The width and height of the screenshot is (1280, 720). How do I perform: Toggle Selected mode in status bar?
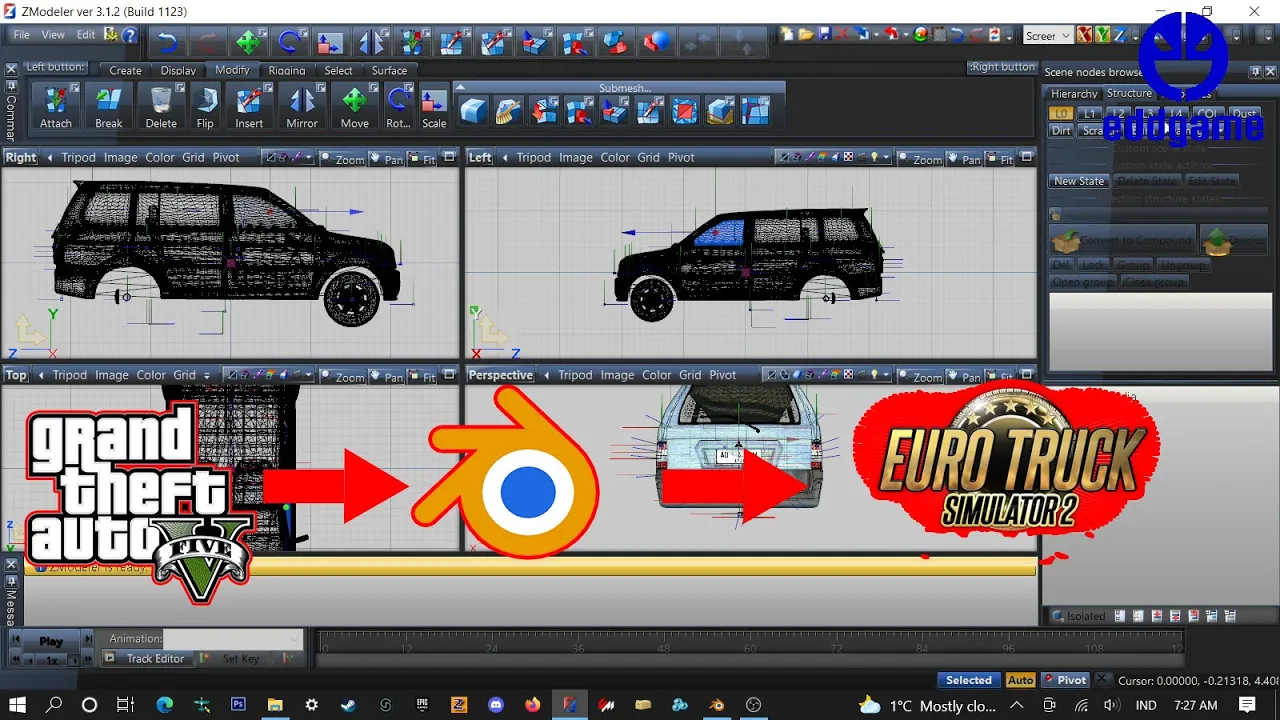click(968, 680)
